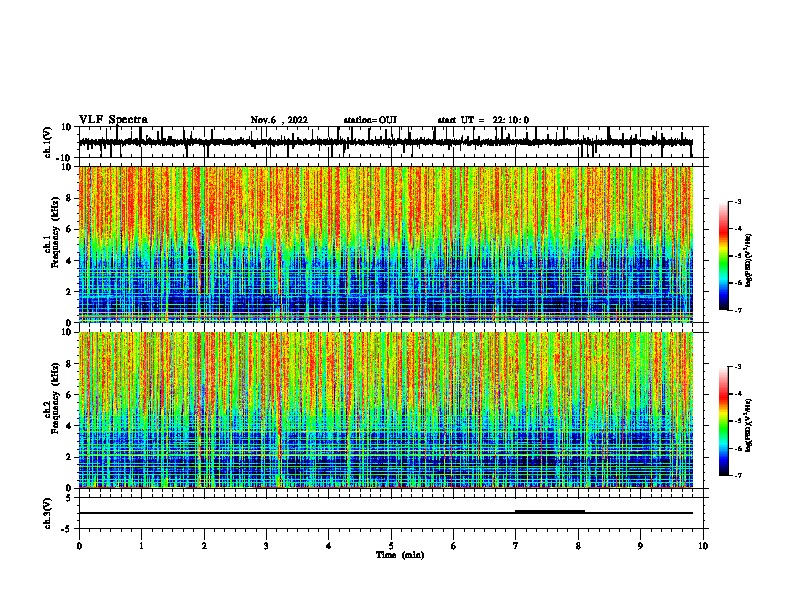792x612 pixels.
Task: Click the "6" kHz tick on ch.2 spectrogram axis
Action: point(69,395)
